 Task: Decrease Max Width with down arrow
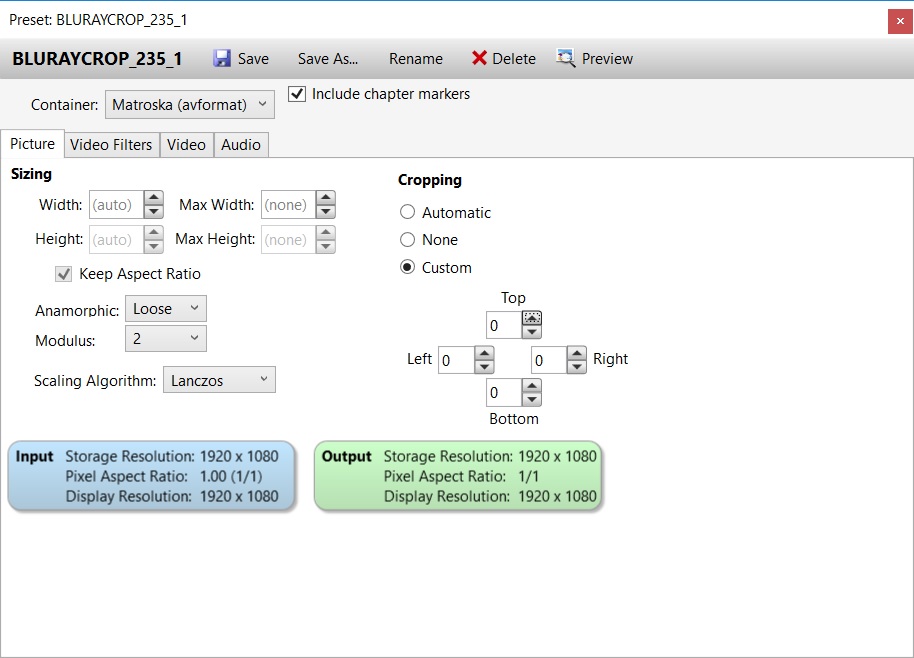point(325,212)
